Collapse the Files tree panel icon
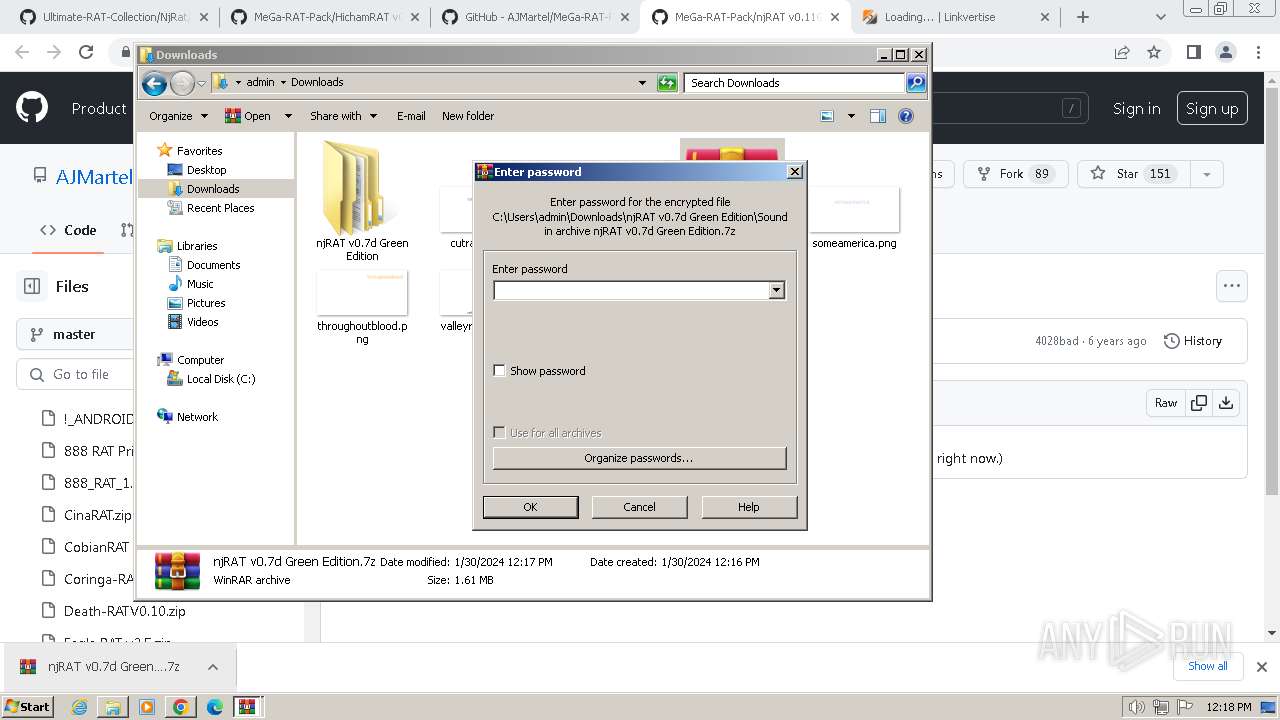1280x720 pixels. [32, 286]
